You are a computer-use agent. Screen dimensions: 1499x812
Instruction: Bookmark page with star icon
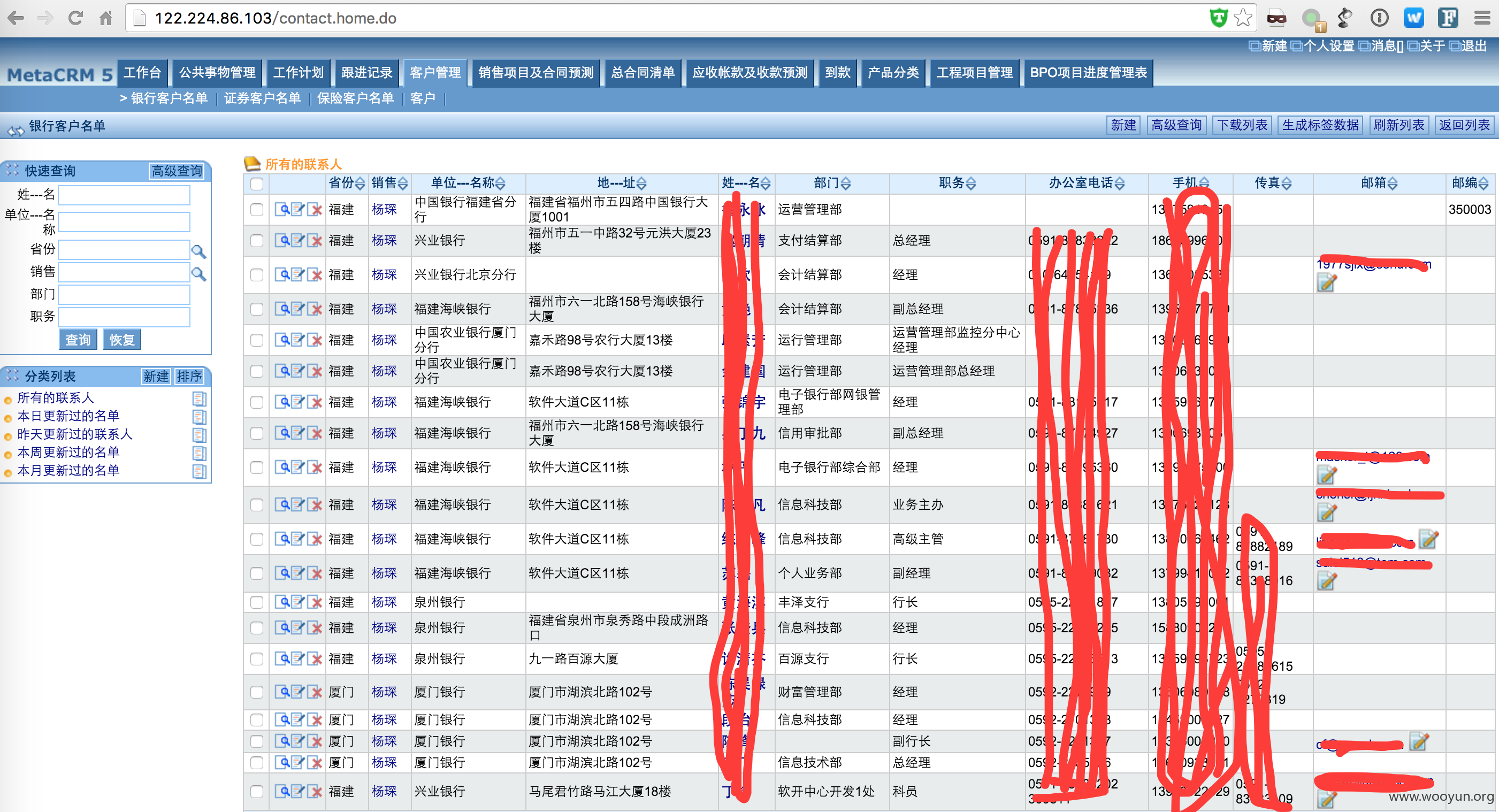tap(1242, 18)
